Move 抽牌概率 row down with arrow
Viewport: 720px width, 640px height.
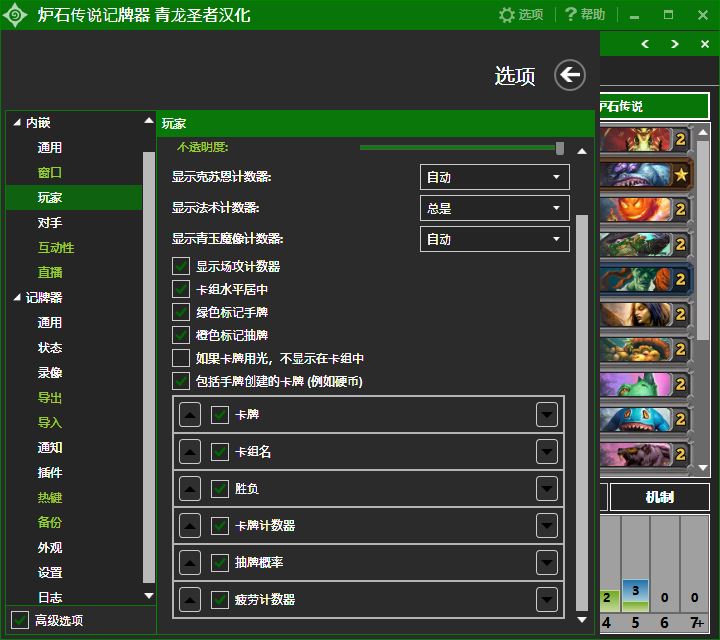coord(547,562)
